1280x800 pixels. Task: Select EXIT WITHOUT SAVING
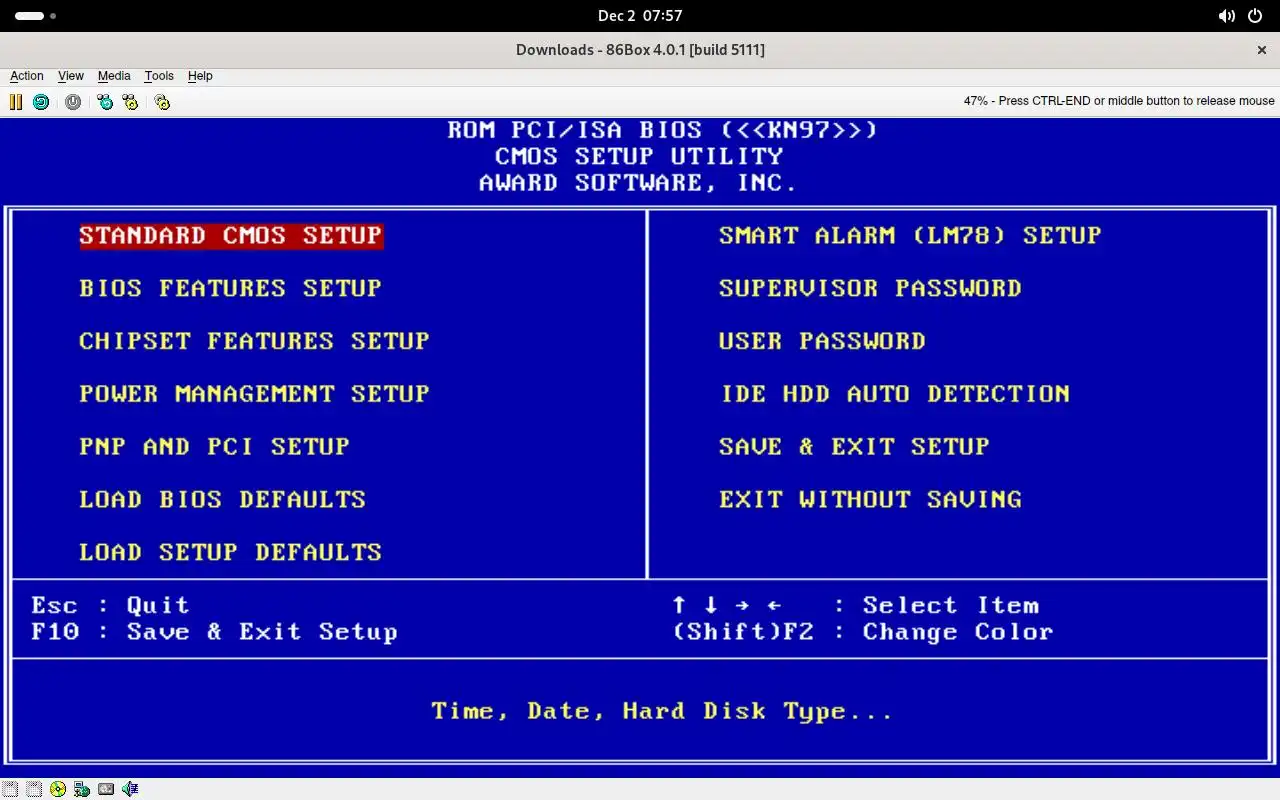[x=870, y=500]
